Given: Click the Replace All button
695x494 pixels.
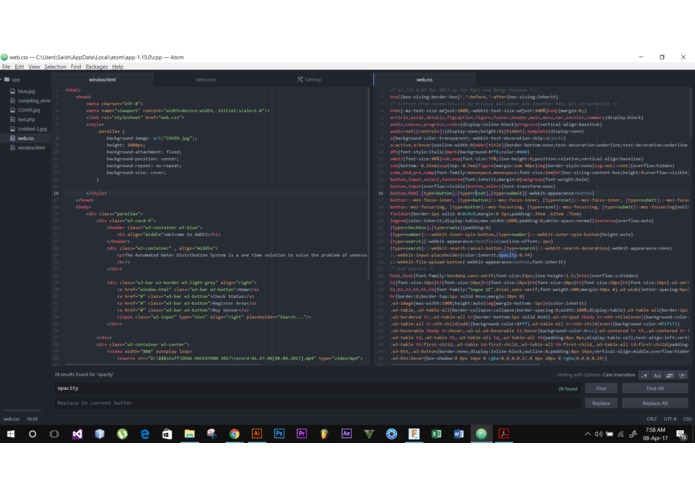Looking at the screenshot, I should pos(655,403).
